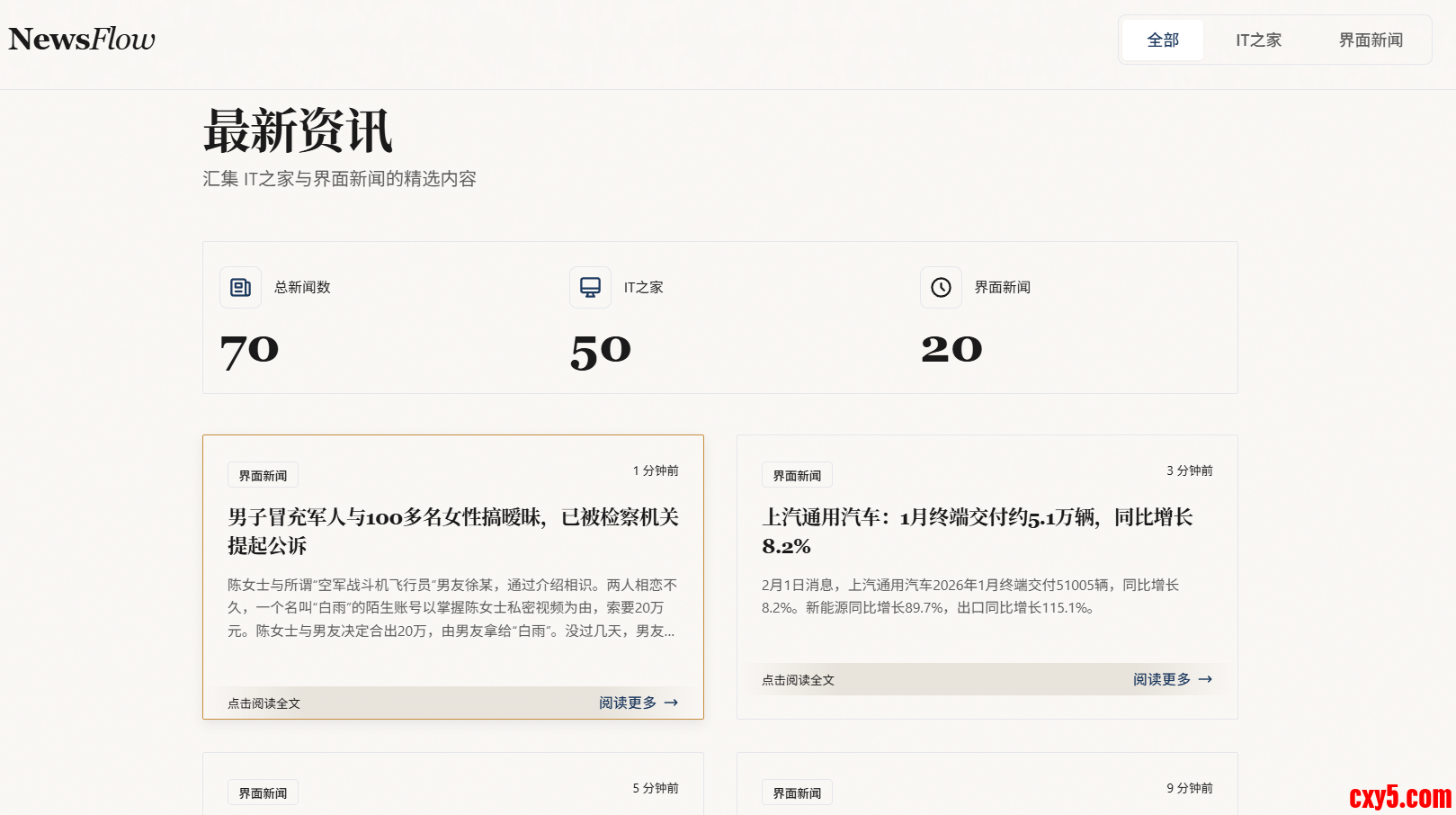Screen dimensions: 1456x815
Task: Switch to the IT之家 tab
Action: coord(1257,40)
